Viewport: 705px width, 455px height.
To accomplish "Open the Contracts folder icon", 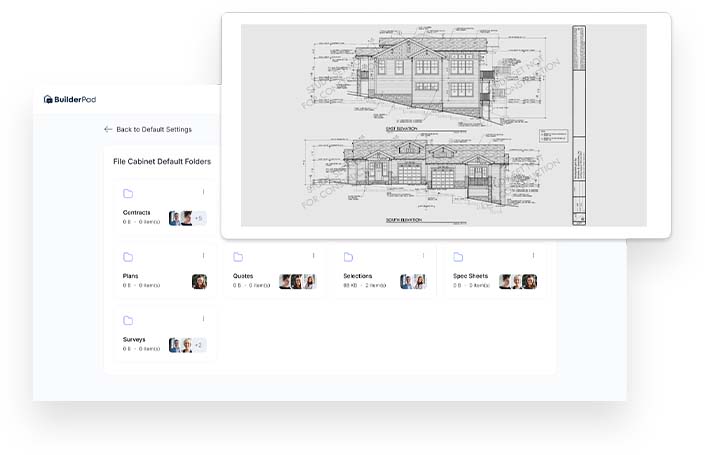I will pyautogui.click(x=128, y=194).
